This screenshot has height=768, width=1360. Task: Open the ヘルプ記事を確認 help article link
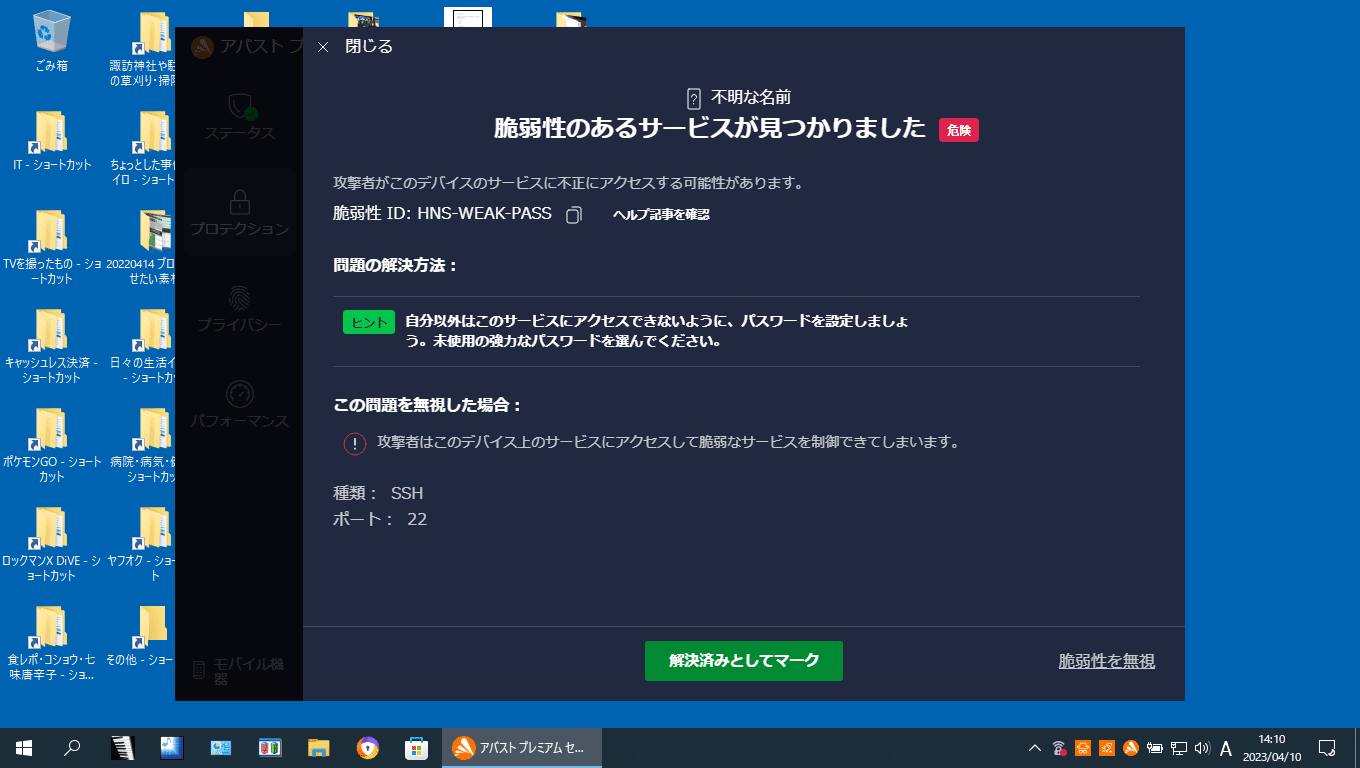pyautogui.click(x=661, y=215)
